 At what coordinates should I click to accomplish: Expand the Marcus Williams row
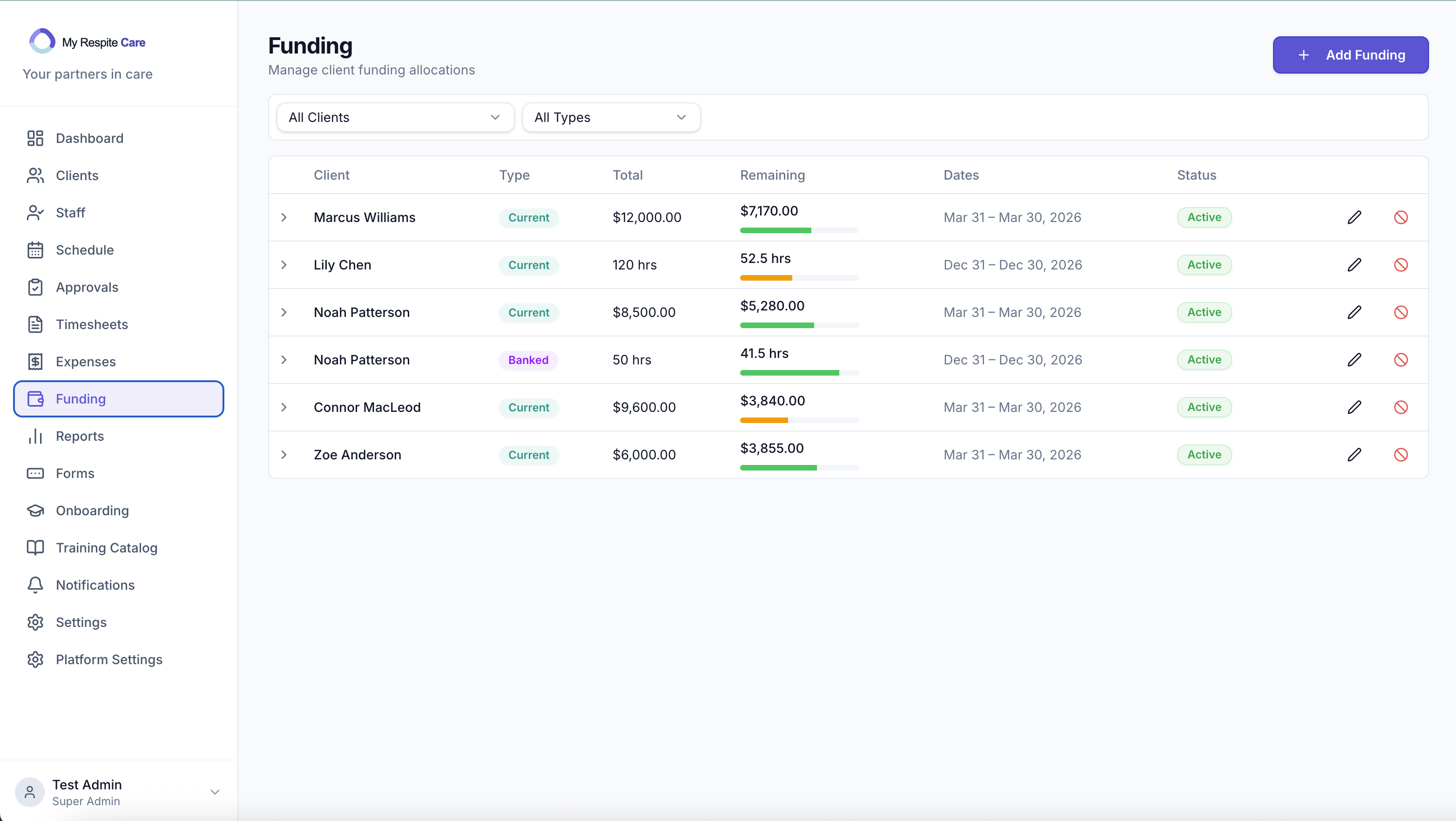pyautogui.click(x=284, y=217)
